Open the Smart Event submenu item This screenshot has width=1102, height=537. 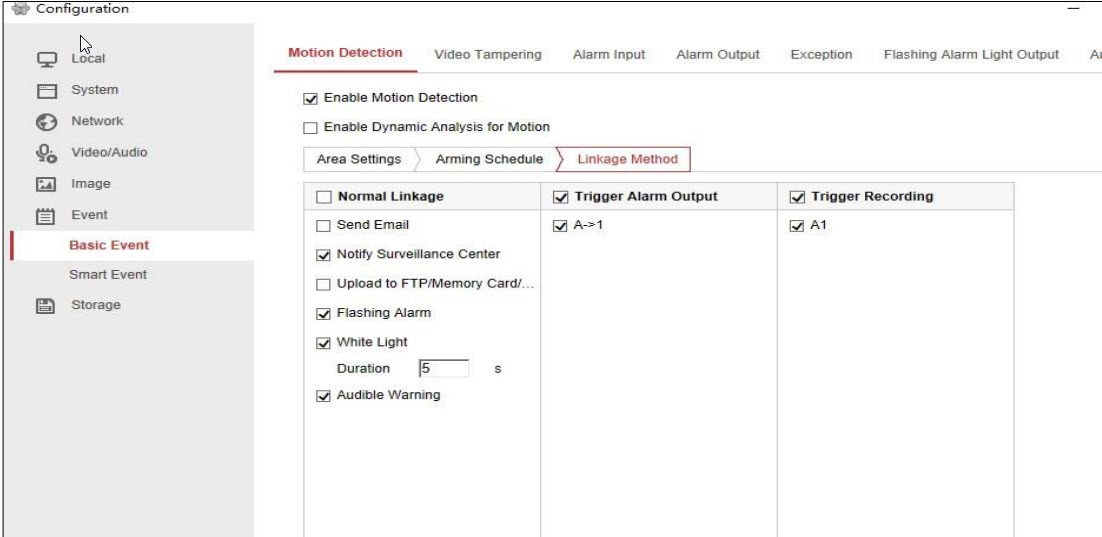point(107,275)
